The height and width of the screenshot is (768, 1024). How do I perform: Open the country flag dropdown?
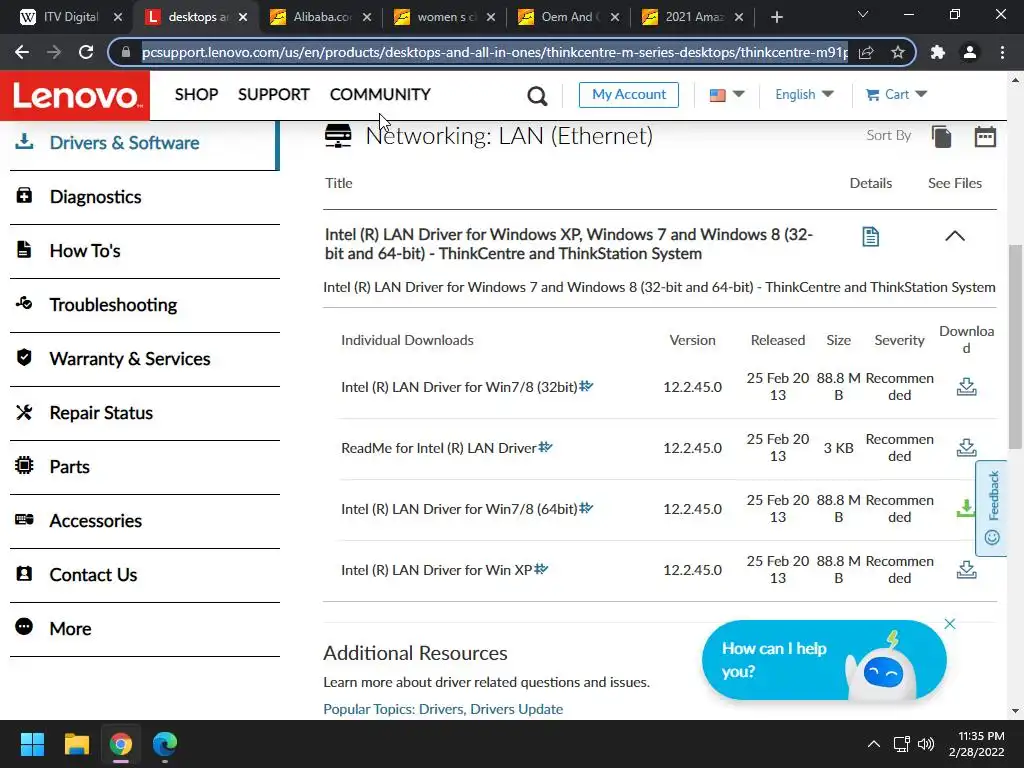[726, 95]
